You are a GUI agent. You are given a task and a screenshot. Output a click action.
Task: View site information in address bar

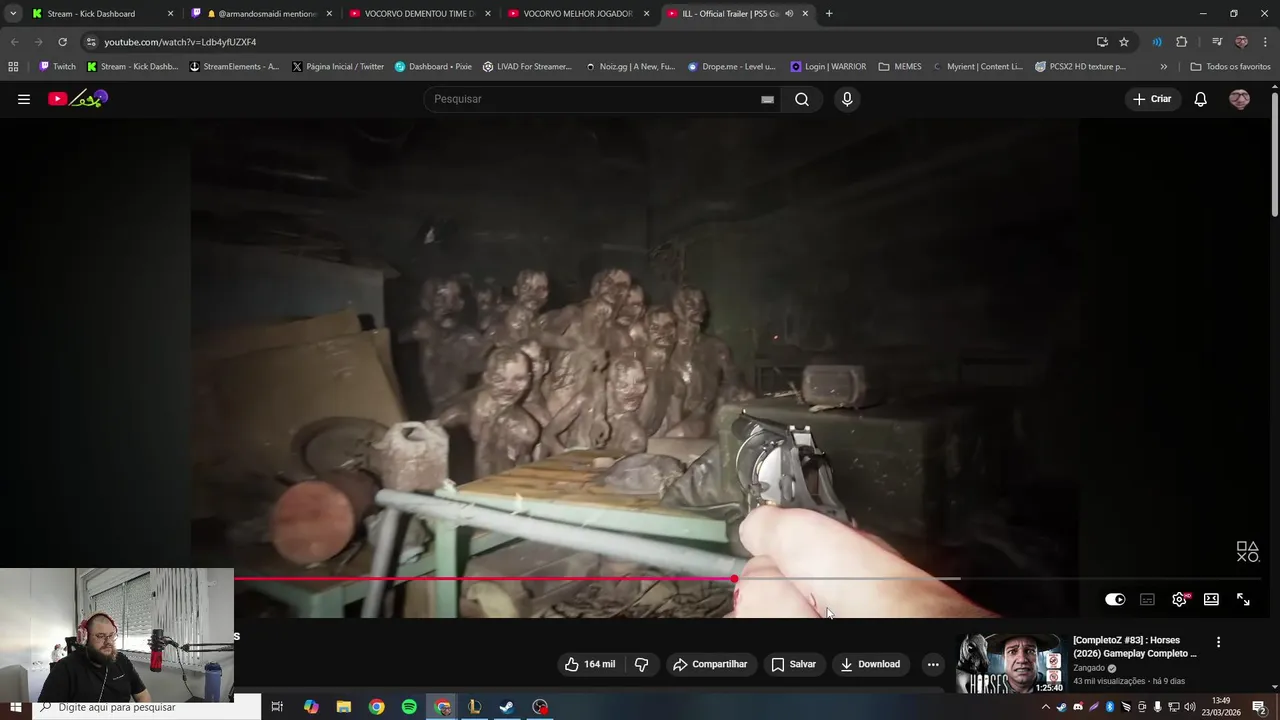pyautogui.click(x=91, y=42)
